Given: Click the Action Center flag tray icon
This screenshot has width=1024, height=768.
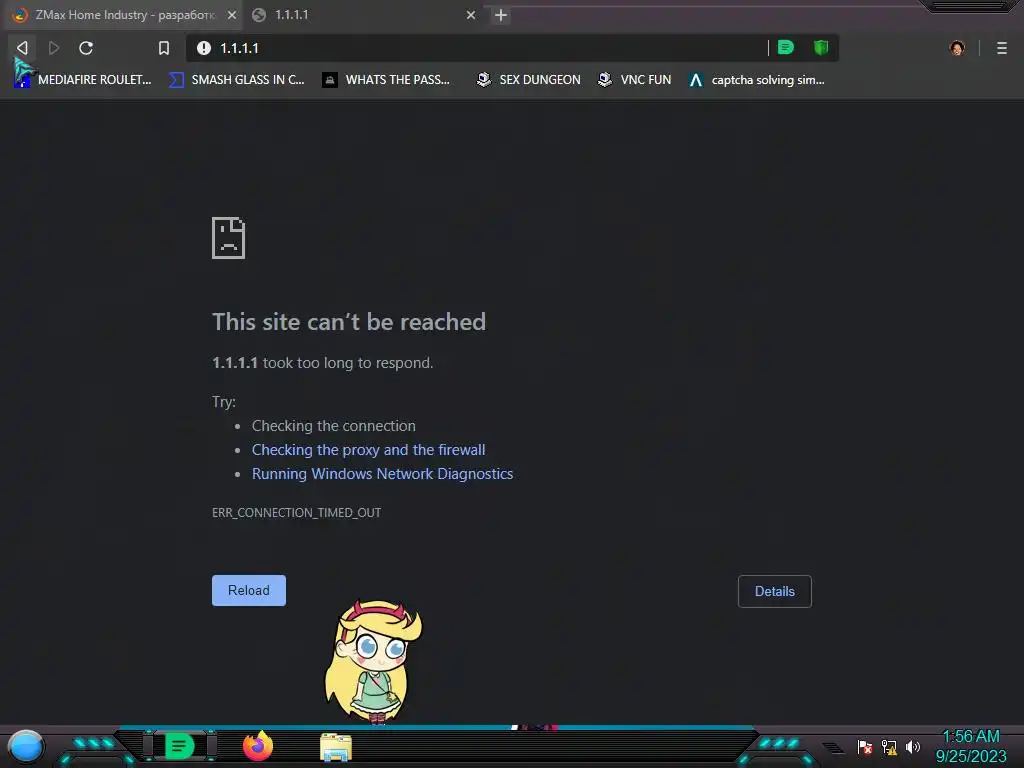Looking at the screenshot, I should 865,746.
